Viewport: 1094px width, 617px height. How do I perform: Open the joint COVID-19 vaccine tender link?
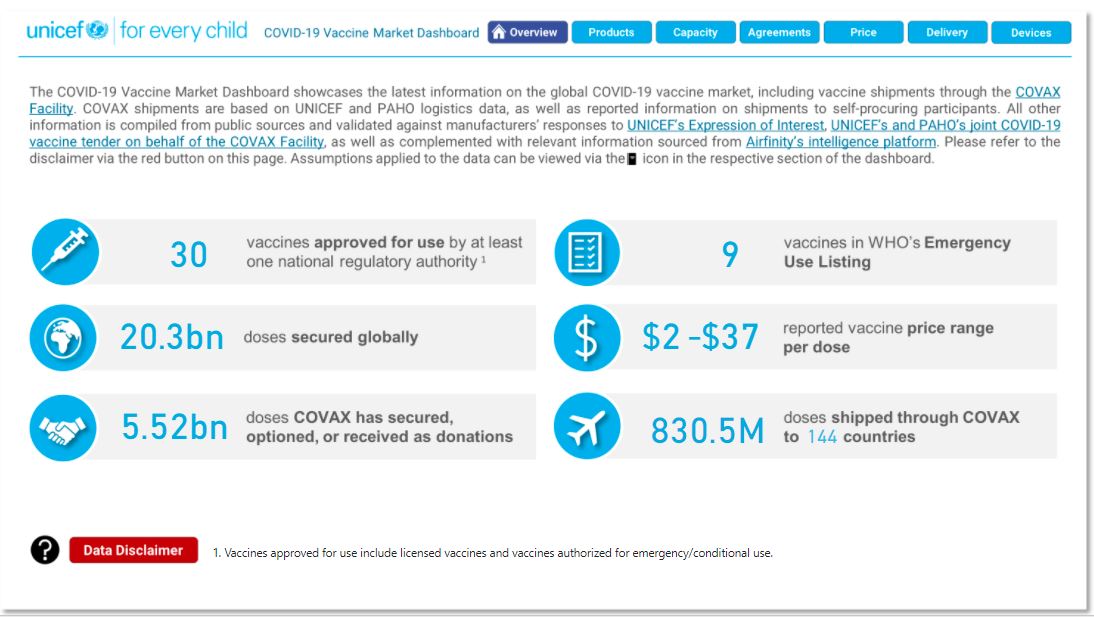click(945, 125)
